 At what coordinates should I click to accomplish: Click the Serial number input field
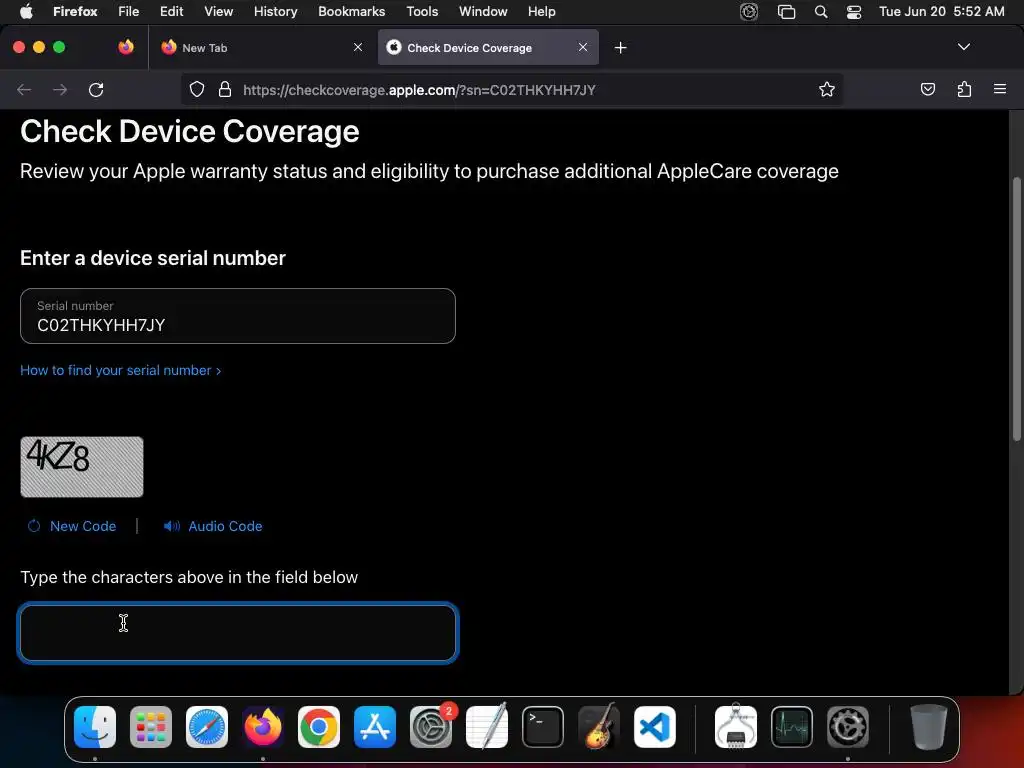[x=238, y=316]
